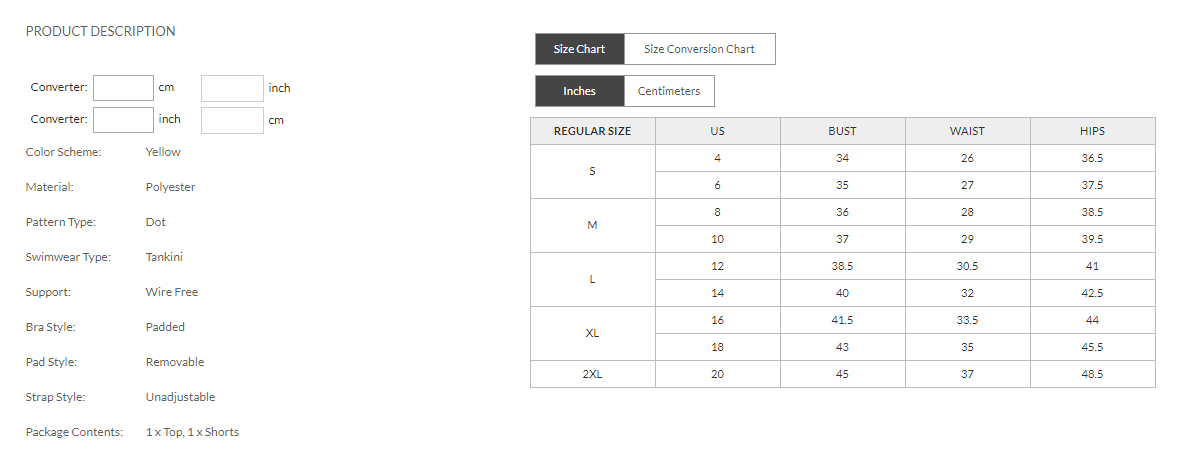The height and width of the screenshot is (469, 1183).
Task: Click the M size row label
Action: tap(592, 225)
